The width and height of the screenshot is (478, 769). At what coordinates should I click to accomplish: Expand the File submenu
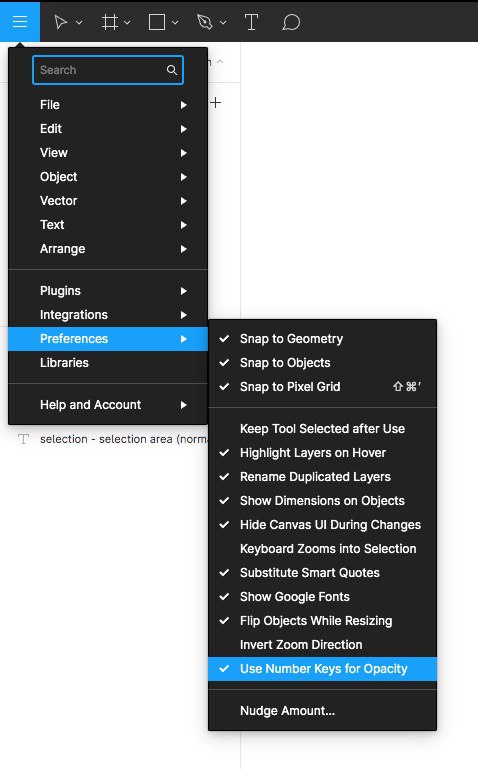(x=108, y=105)
